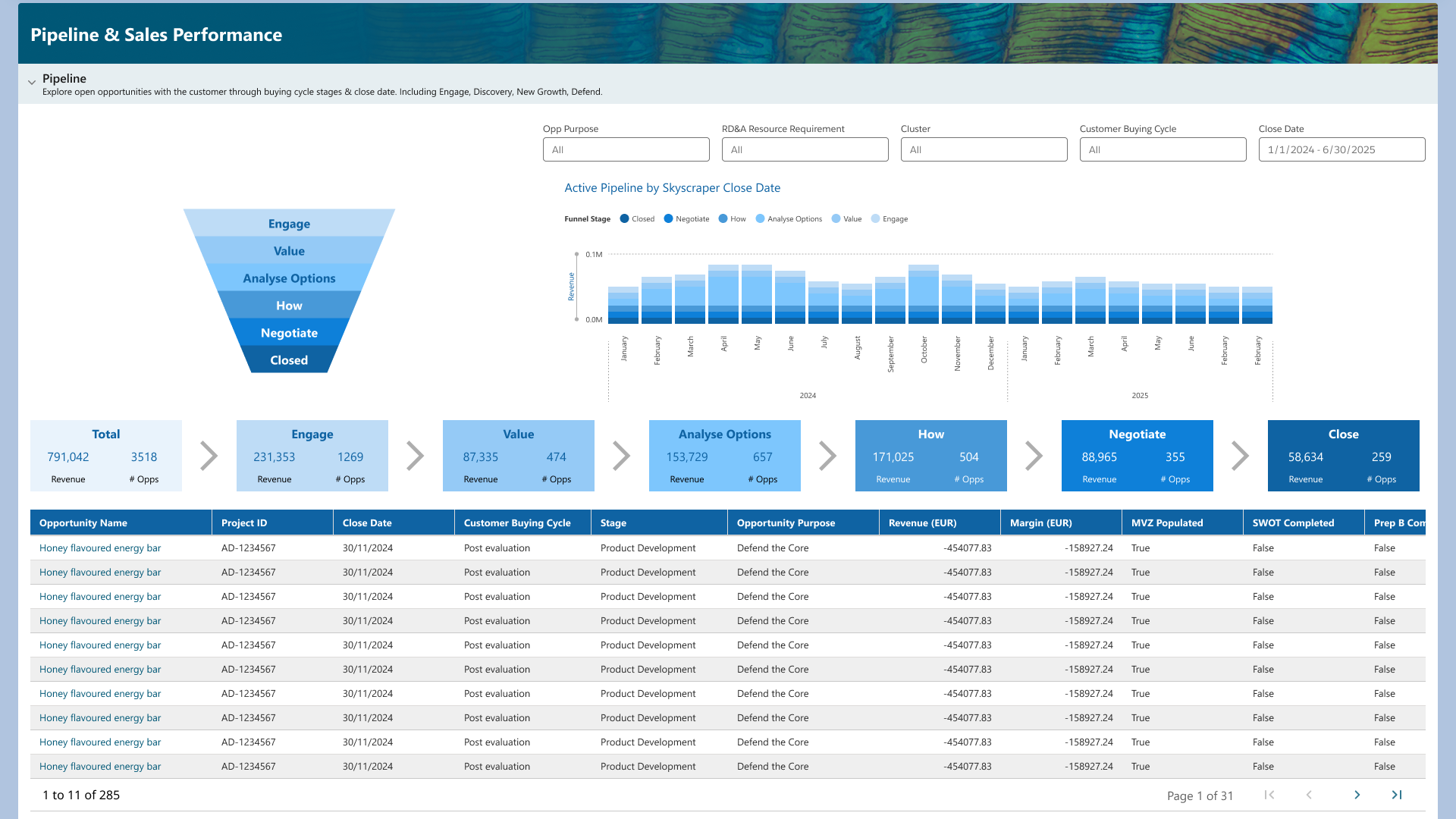Select the Negotiate funnel segment

click(x=289, y=333)
